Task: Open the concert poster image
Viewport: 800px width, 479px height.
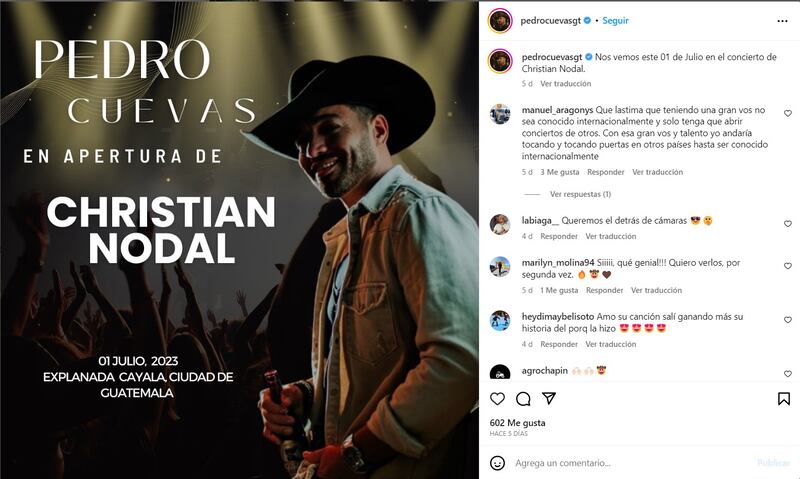Action: coord(239,240)
